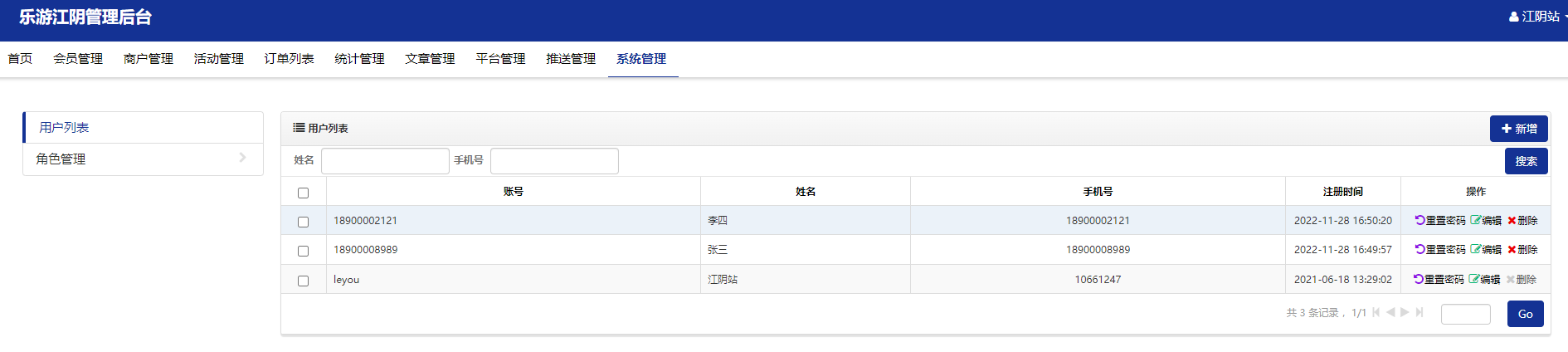This screenshot has height=352, width=1568.
Task: Focus the 手机号 search input field
Action: coord(554,161)
